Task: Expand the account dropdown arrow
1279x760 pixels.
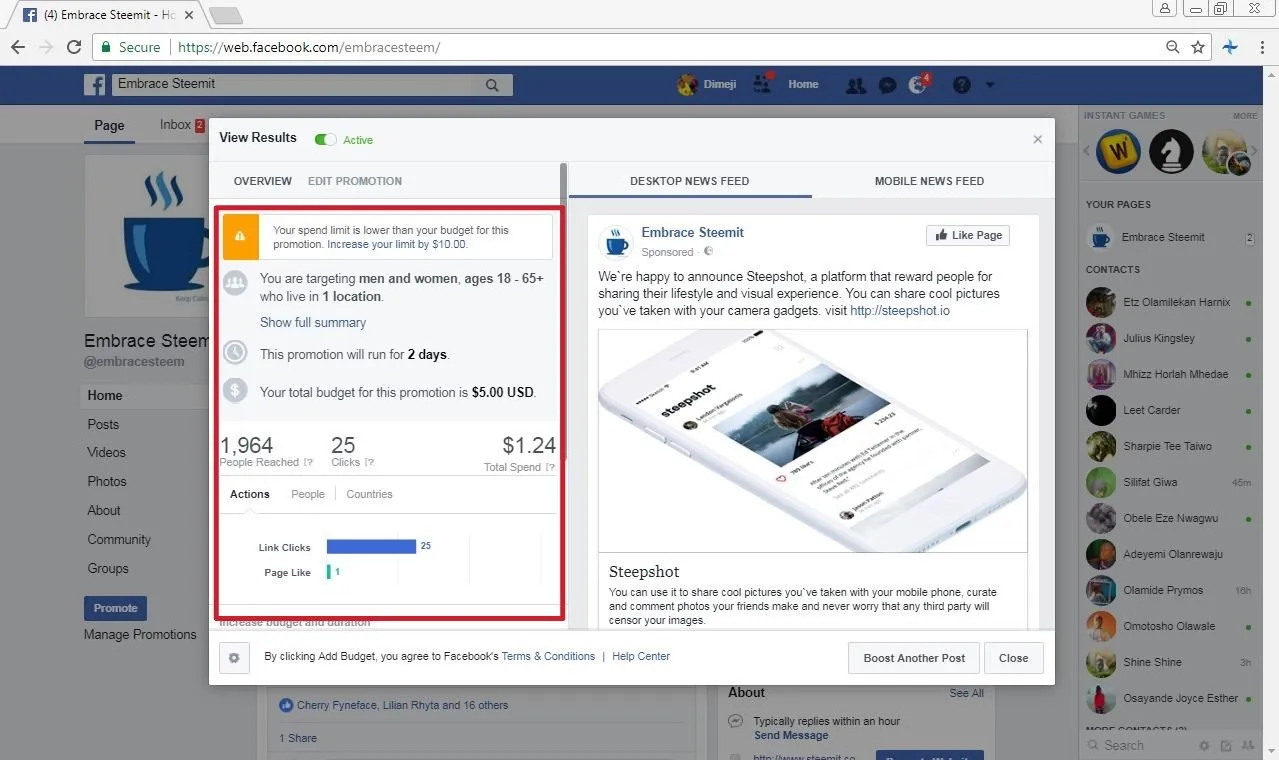Action: [x=990, y=85]
